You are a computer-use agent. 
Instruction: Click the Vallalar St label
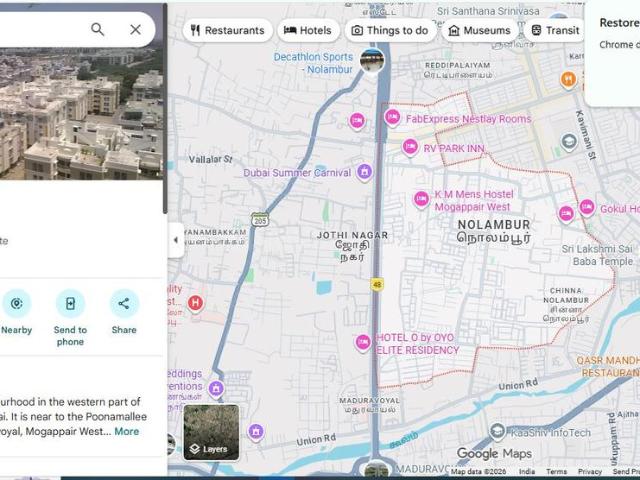click(210, 159)
